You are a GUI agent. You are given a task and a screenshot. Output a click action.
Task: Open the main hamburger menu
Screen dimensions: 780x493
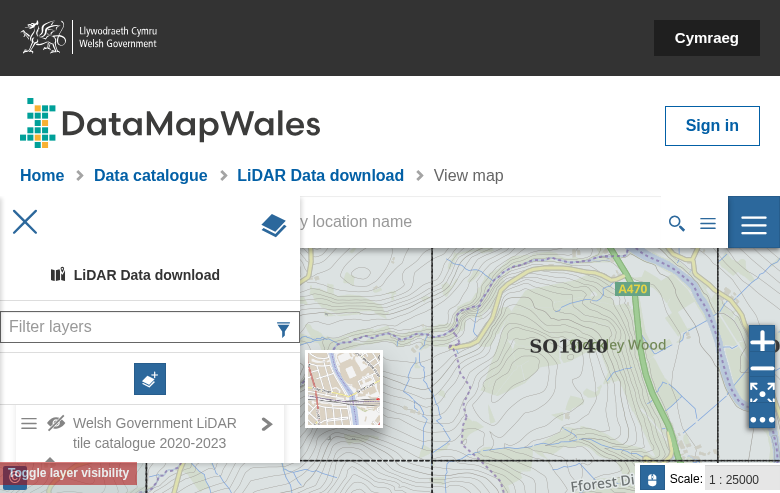[x=754, y=224]
